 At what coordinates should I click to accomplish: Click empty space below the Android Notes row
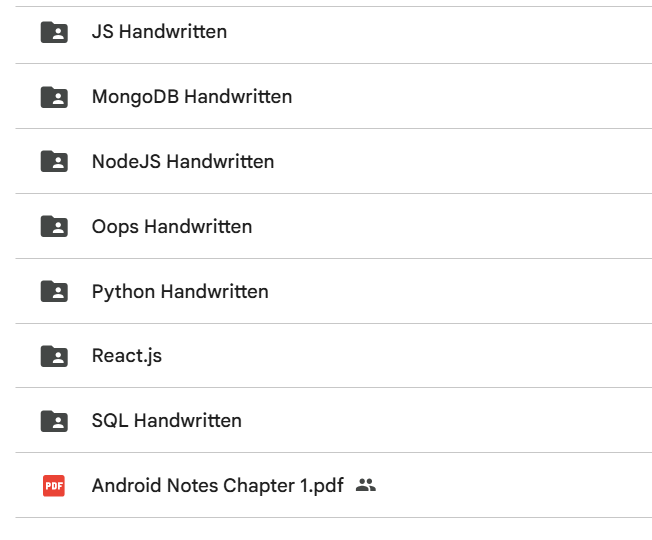point(330,530)
